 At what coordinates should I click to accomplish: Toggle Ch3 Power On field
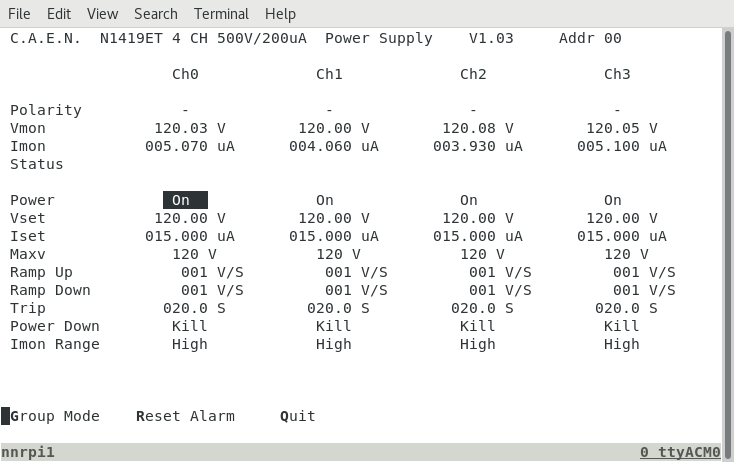click(x=613, y=200)
